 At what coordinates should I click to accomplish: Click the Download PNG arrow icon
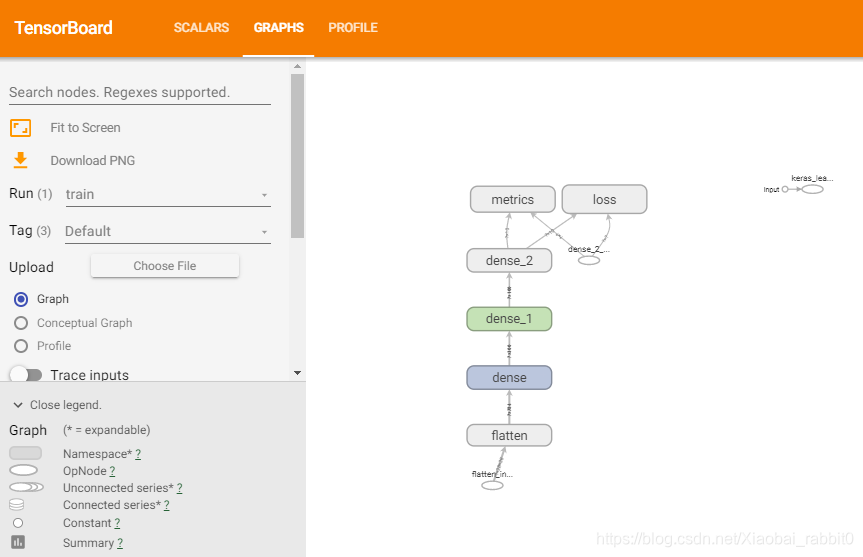coord(20,160)
